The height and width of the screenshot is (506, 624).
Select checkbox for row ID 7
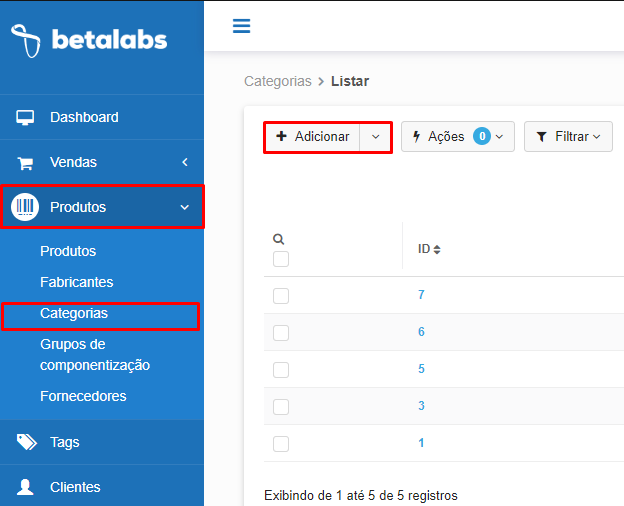coord(281,296)
